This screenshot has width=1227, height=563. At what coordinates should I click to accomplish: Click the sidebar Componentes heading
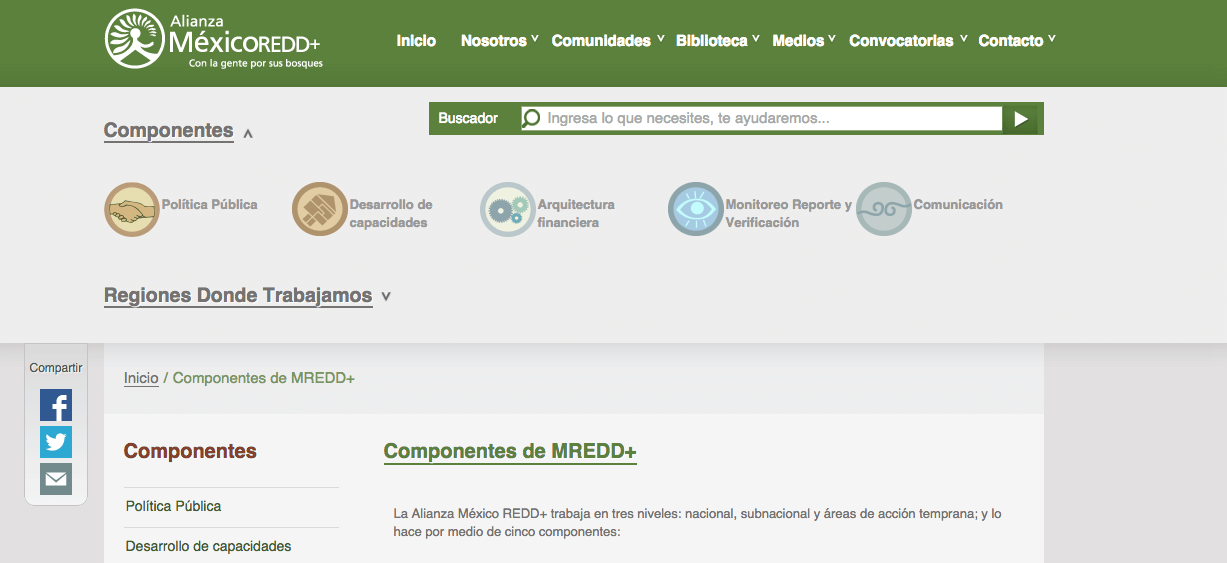tap(190, 451)
